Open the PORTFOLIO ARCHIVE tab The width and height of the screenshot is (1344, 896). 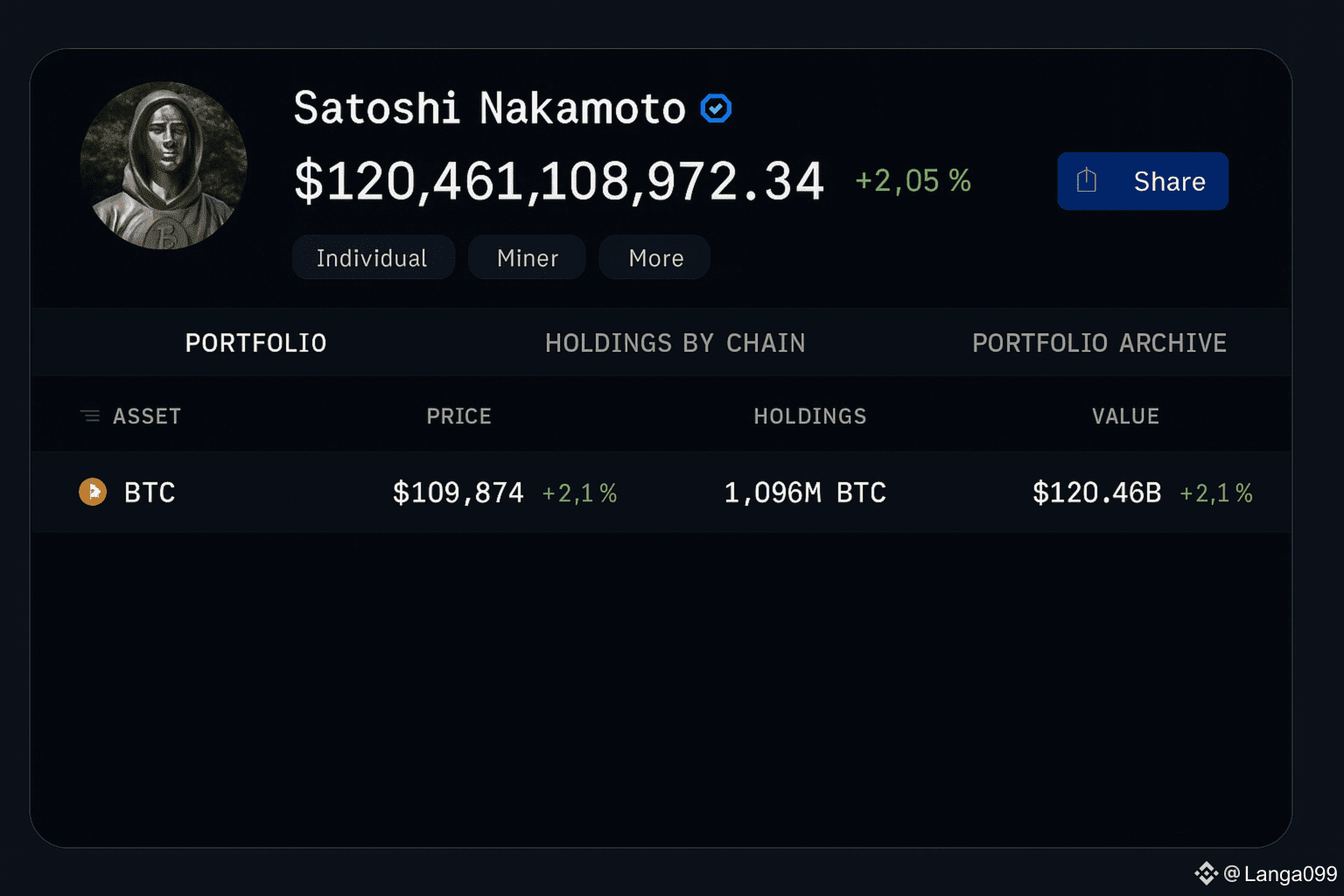tap(1099, 342)
